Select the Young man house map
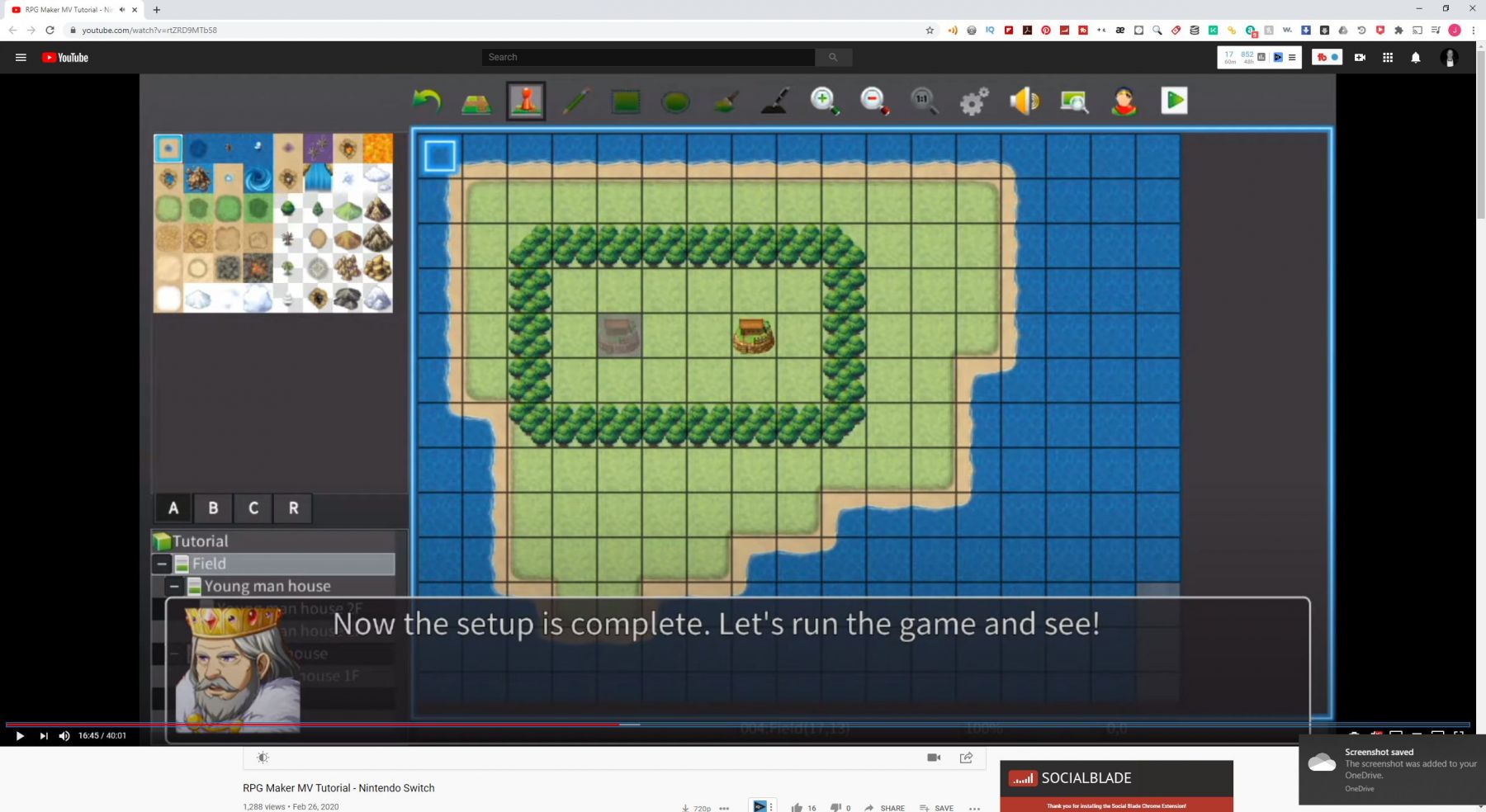 tap(267, 586)
